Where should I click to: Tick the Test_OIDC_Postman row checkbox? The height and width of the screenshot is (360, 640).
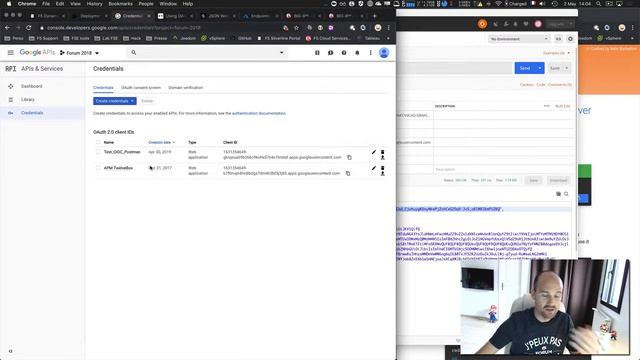click(98, 152)
